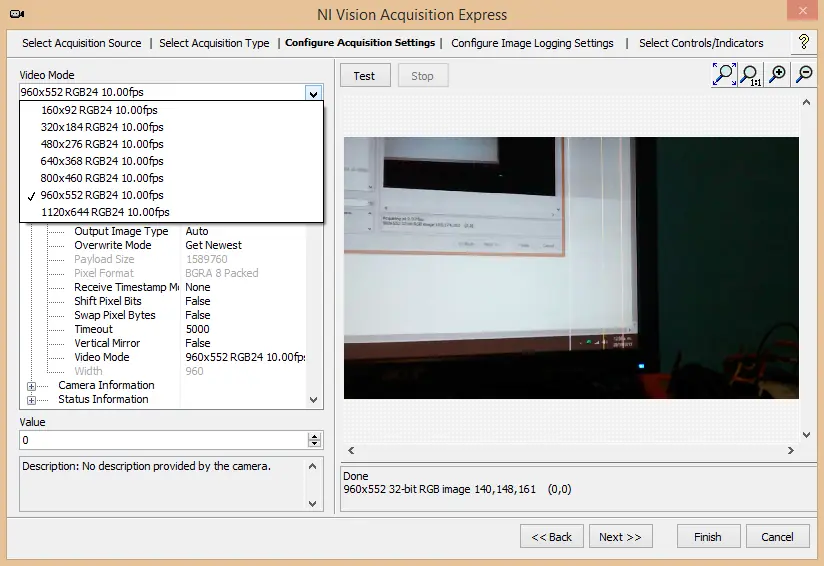Open Configure Acquisition Settings step
The width and height of the screenshot is (824, 566).
tap(360, 43)
